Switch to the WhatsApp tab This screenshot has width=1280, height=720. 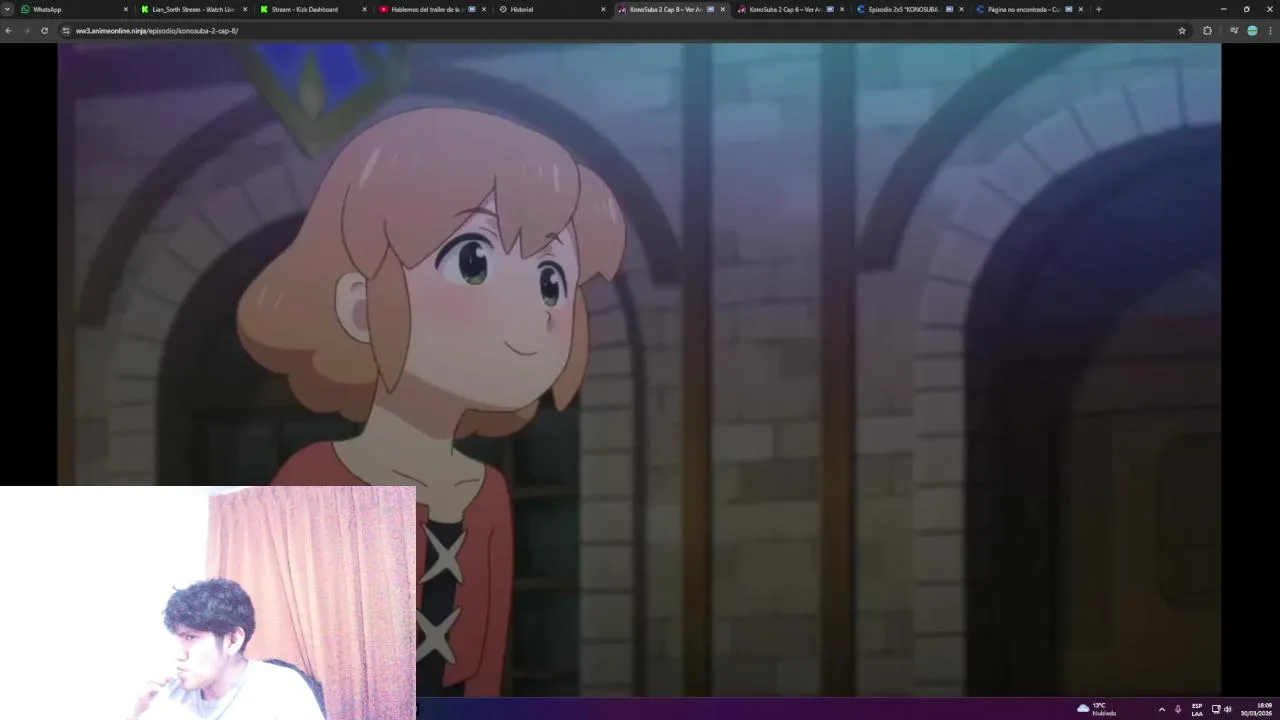(x=75, y=9)
